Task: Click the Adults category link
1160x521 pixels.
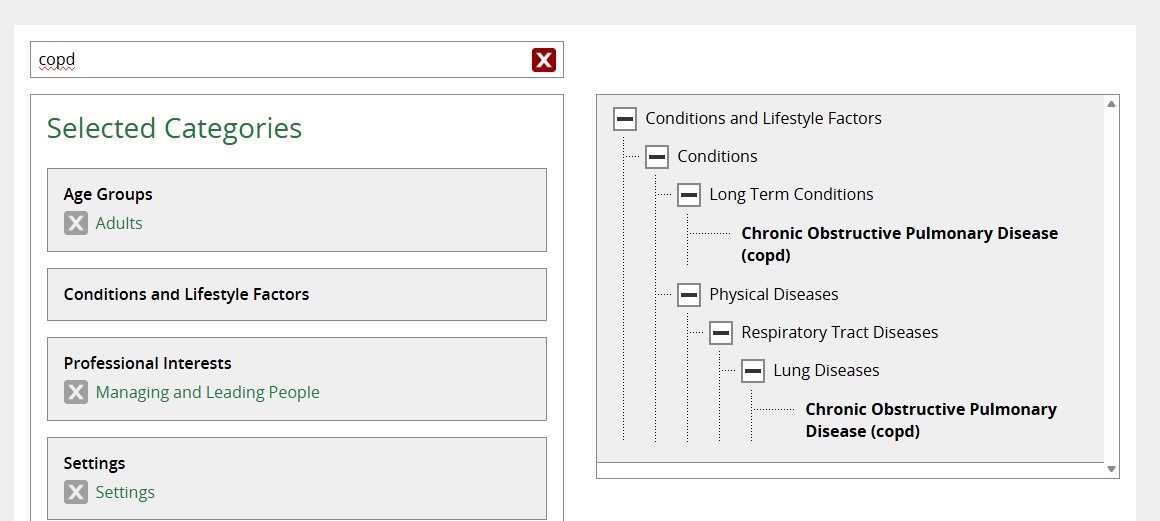Action: [119, 223]
